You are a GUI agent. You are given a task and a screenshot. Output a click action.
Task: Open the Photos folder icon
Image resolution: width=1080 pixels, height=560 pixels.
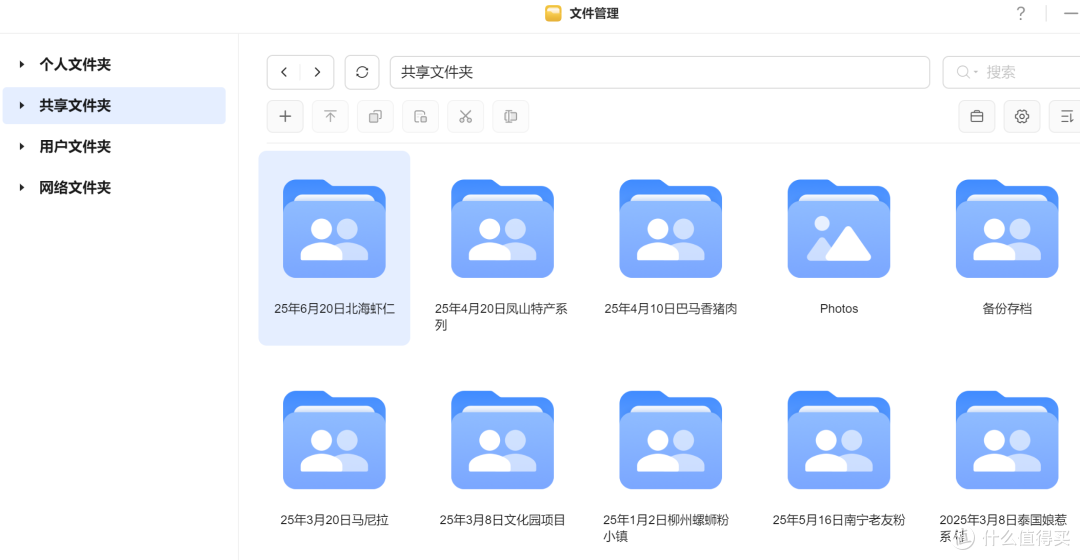point(839,229)
